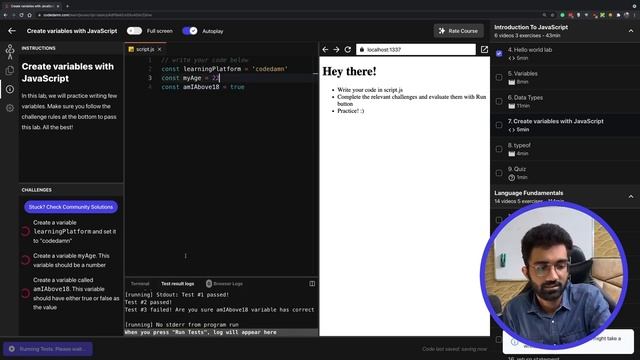640x360 pixels.
Task: Click the question mark icon under 9. Quiz
Action: pyautogui.click(x=511, y=178)
